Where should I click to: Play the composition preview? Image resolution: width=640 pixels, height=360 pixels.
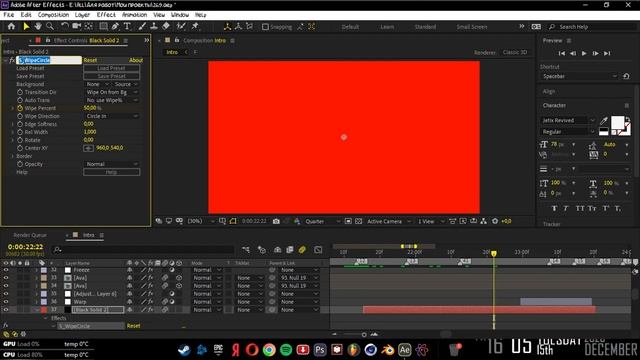click(584, 53)
